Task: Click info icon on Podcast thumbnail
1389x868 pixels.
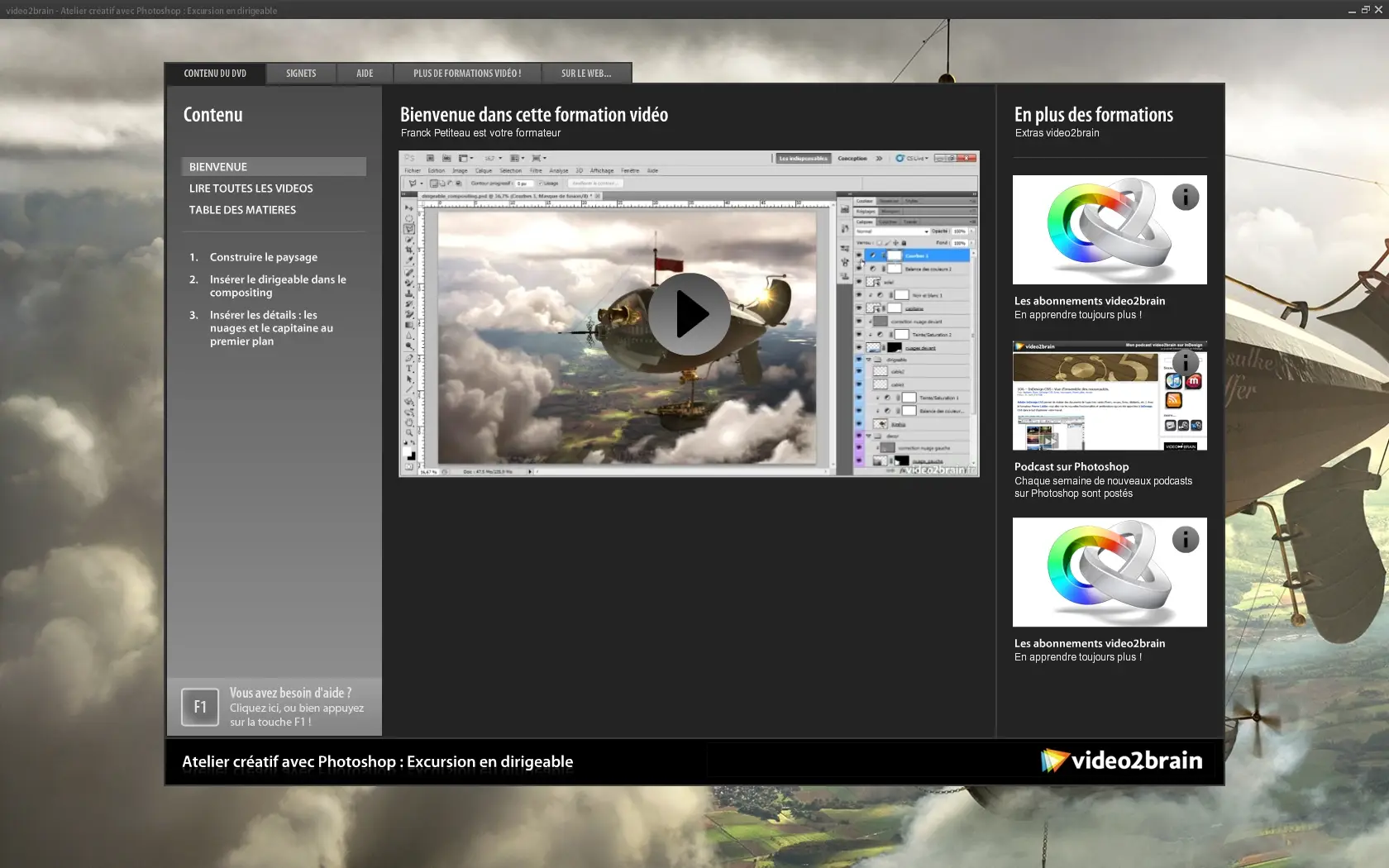Action: (x=1185, y=362)
